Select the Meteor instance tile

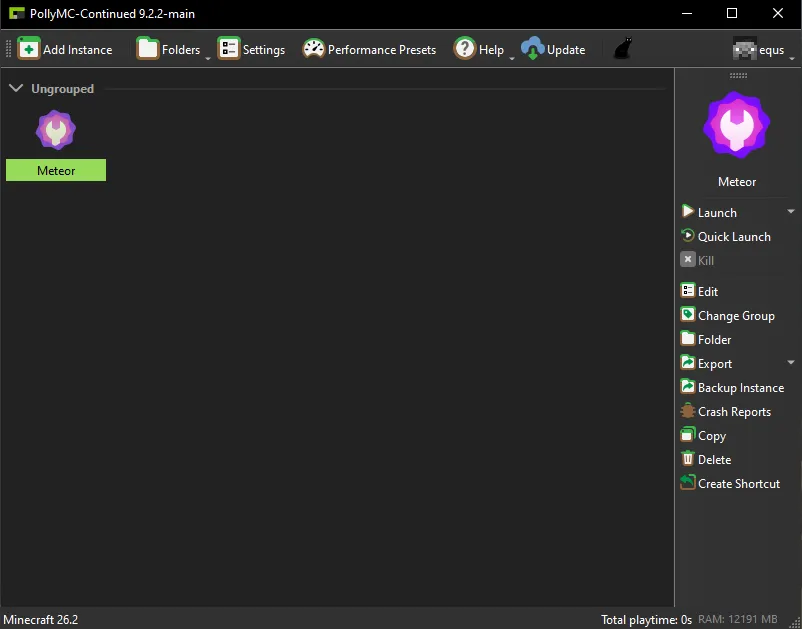pyautogui.click(x=56, y=146)
